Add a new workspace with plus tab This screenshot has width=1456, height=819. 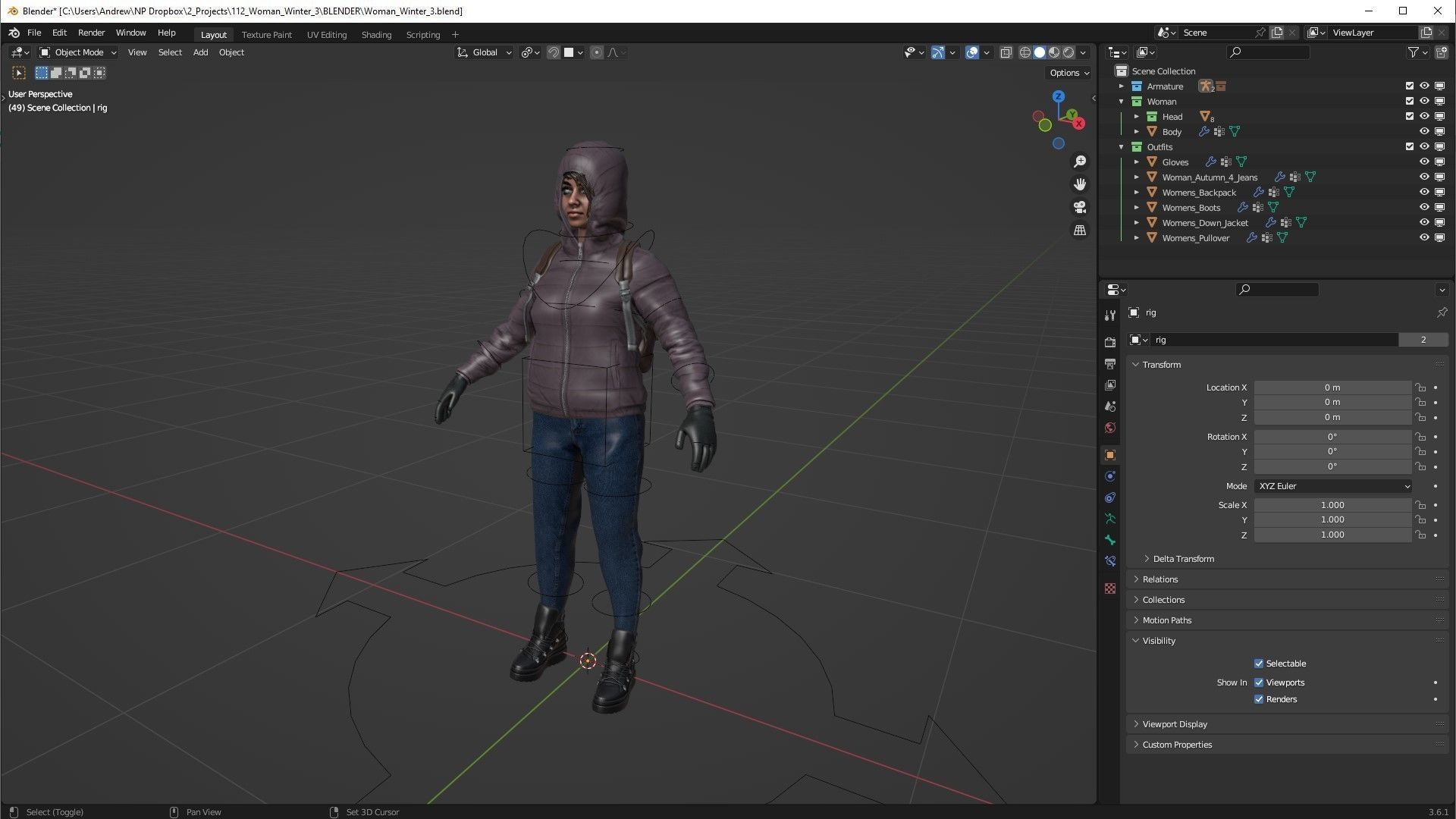455,35
